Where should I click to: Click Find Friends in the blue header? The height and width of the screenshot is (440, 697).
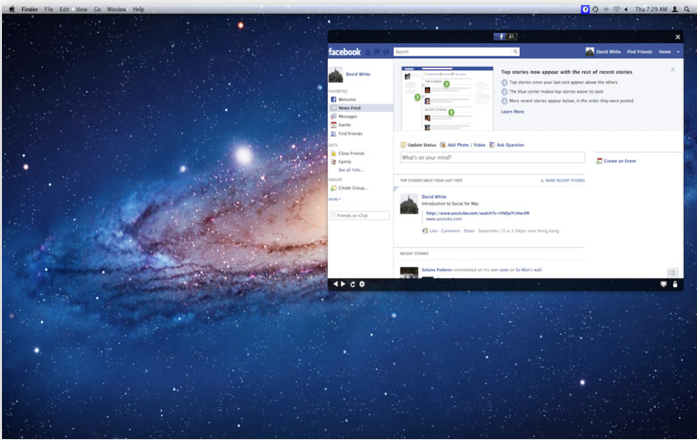(639, 52)
